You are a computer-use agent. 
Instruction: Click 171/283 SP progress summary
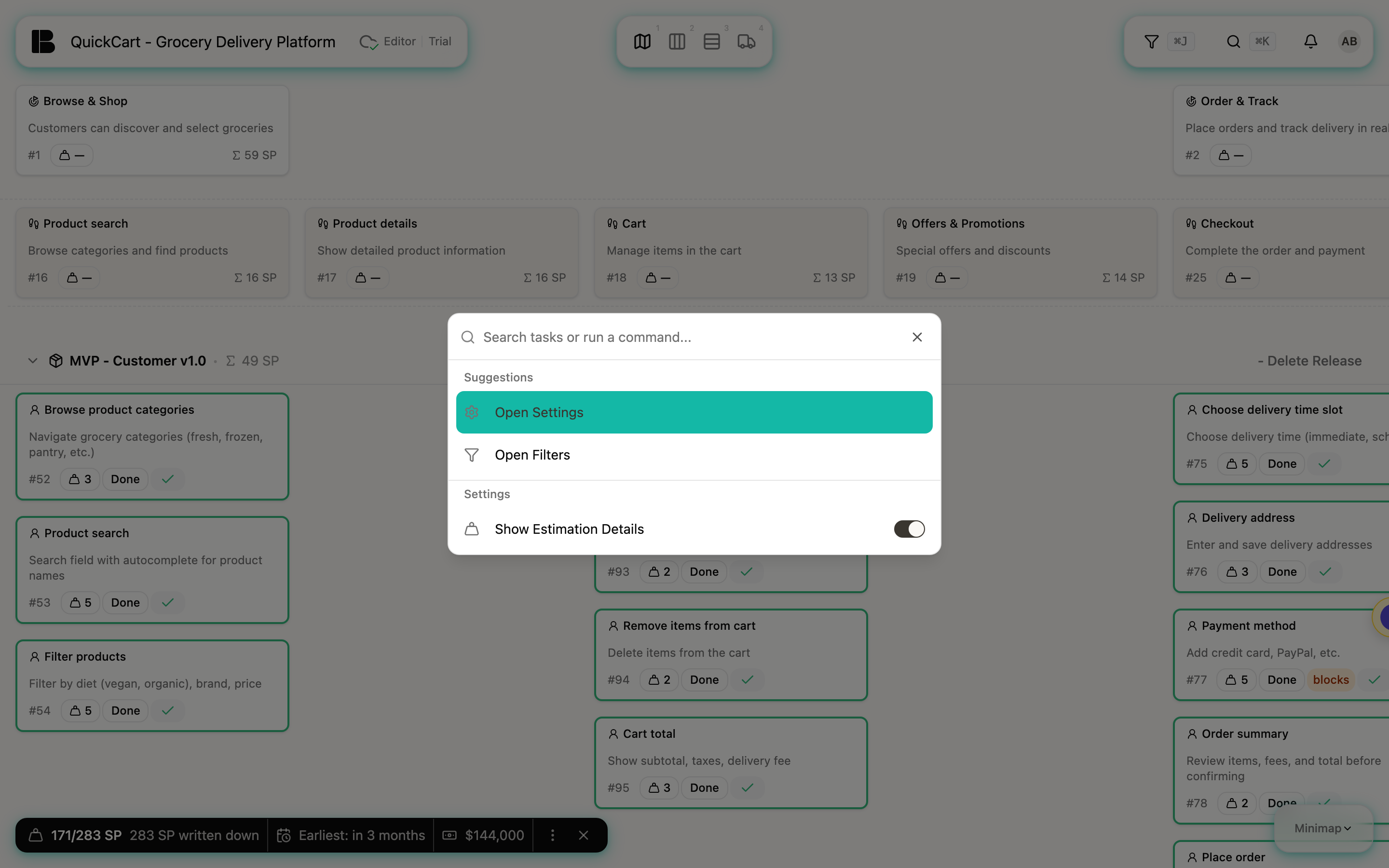[86, 835]
